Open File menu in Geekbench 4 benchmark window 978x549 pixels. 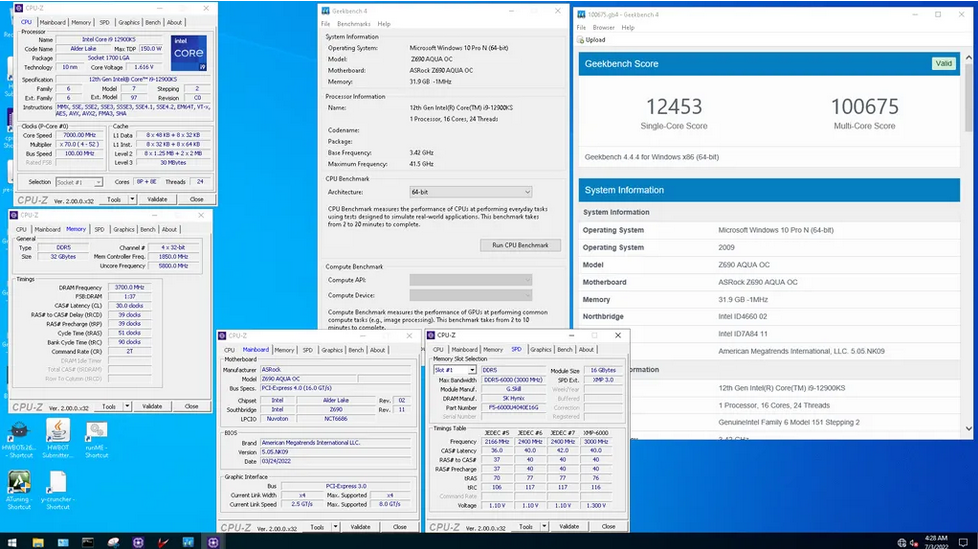[x=326, y=24]
